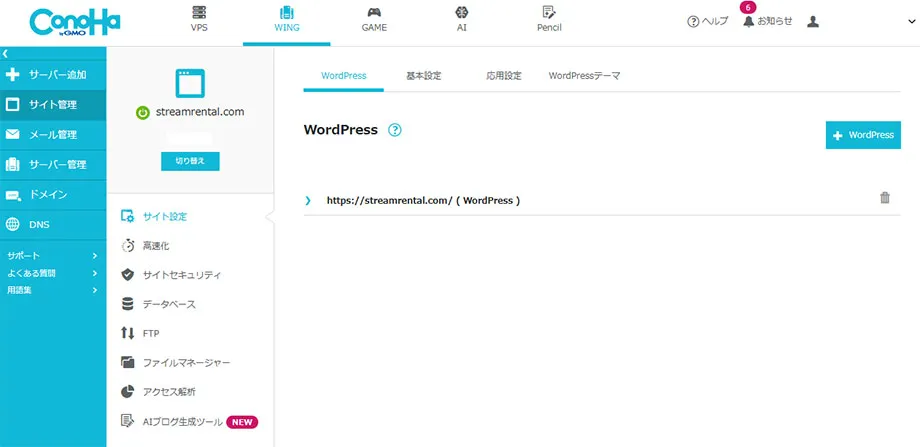Image resolution: width=920 pixels, height=447 pixels.
Task: Delete WordPress site via trash icon
Action: pos(884,198)
